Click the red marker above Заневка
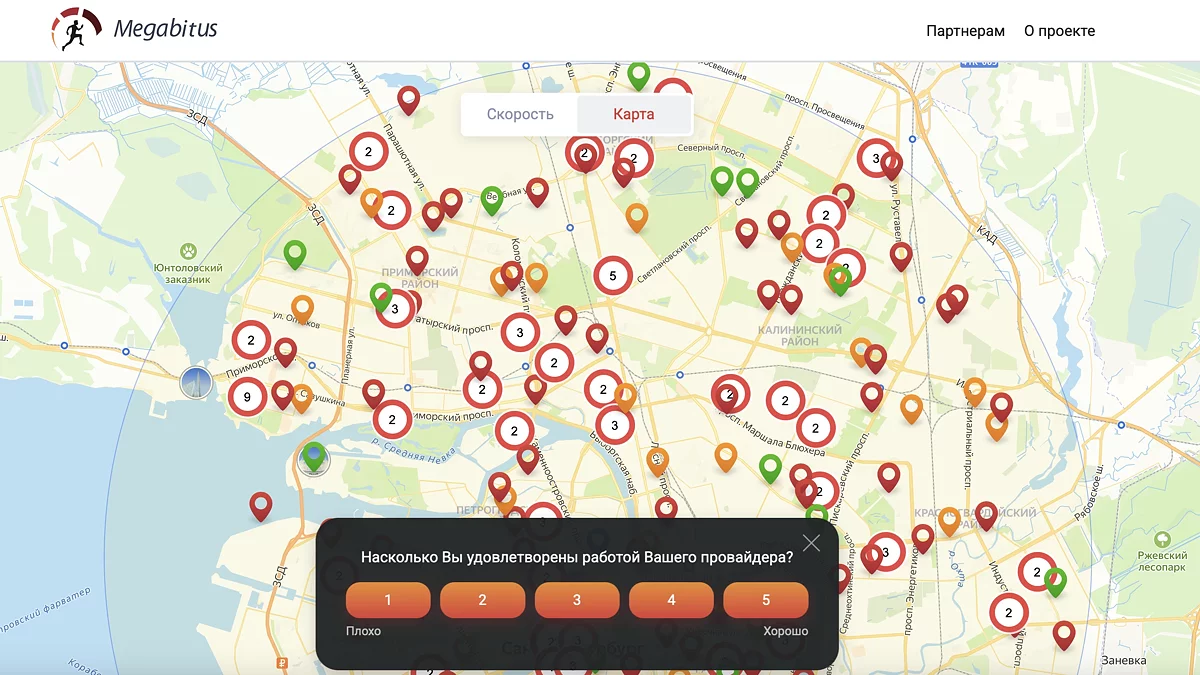This screenshot has width=1200, height=675. (1064, 635)
